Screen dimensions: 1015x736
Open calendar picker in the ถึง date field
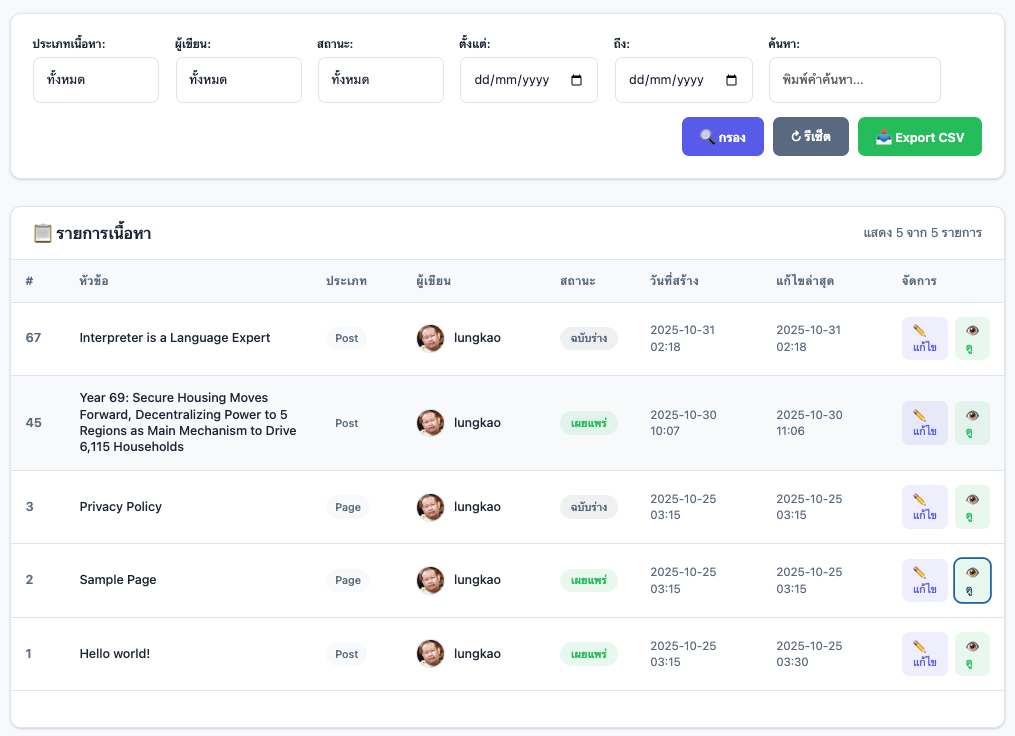pyautogui.click(x=731, y=80)
